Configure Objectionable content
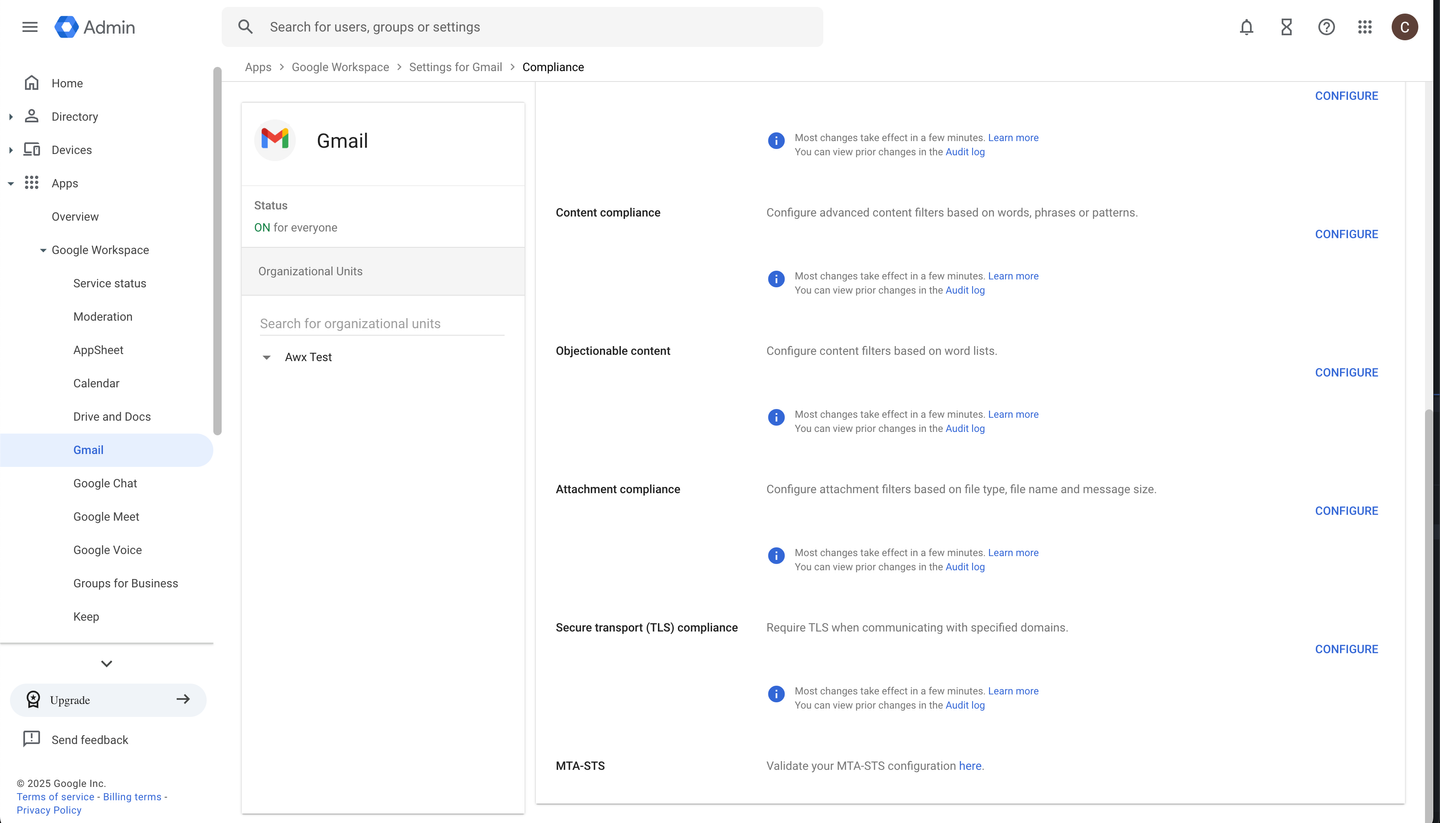 (1346, 372)
